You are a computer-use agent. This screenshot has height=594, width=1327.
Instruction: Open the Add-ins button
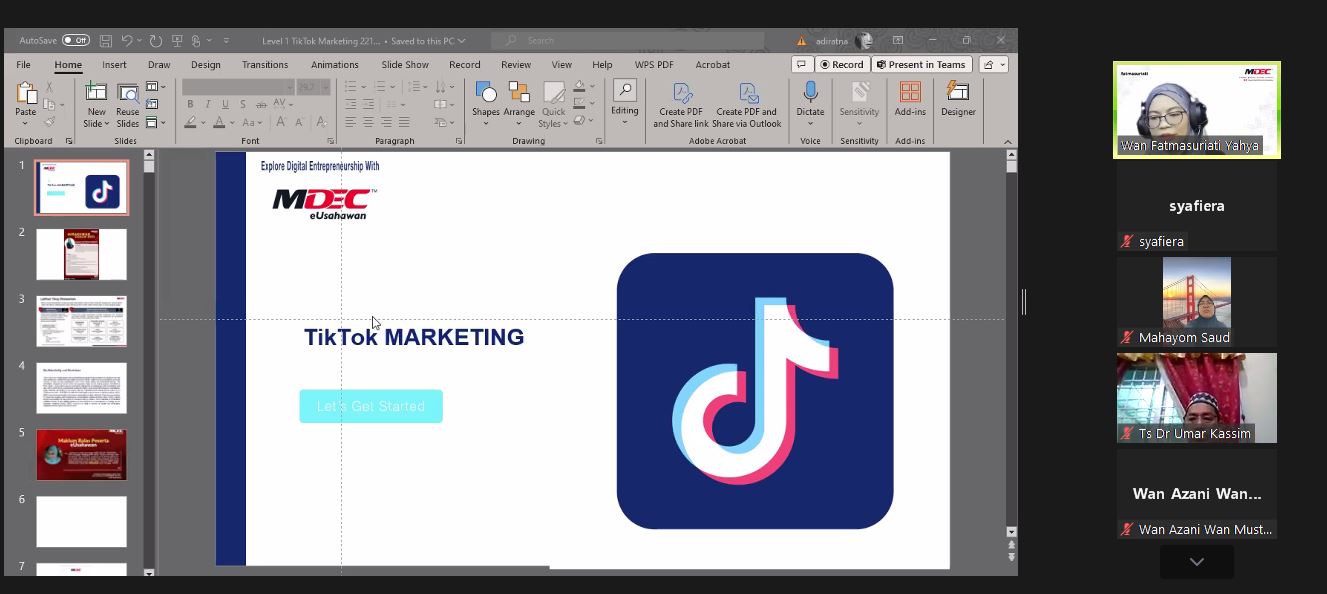pos(910,99)
